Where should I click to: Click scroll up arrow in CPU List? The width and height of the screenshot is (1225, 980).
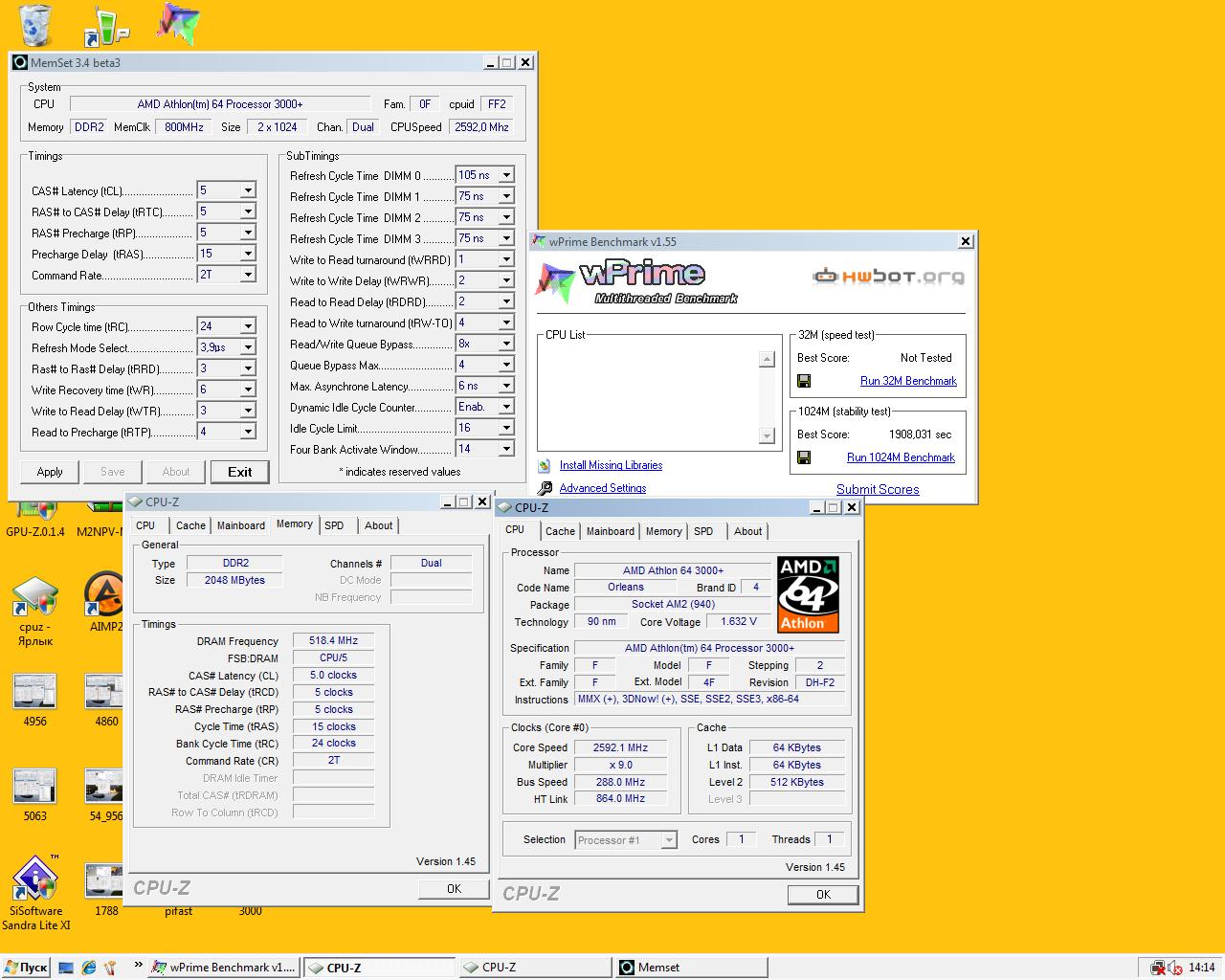[x=766, y=359]
